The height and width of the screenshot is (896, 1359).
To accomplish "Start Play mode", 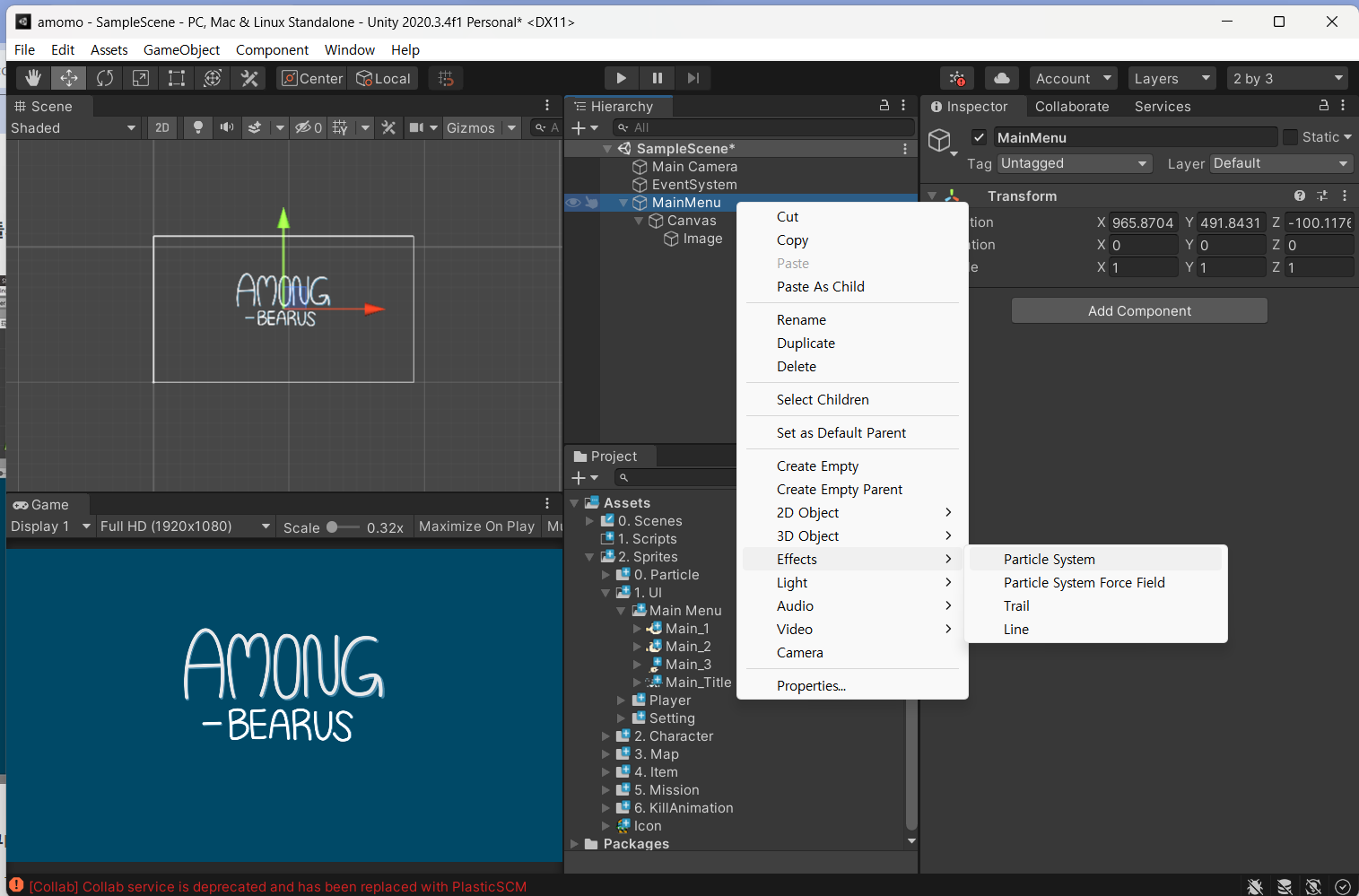I will [621, 78].
